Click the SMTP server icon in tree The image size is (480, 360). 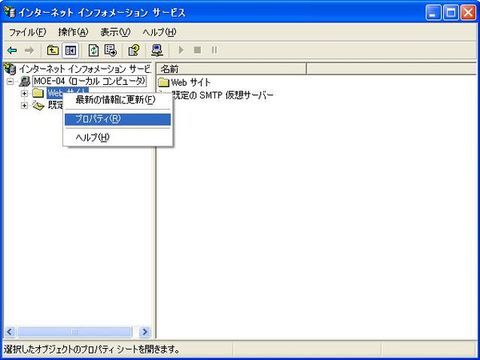(x=38, y=106)
